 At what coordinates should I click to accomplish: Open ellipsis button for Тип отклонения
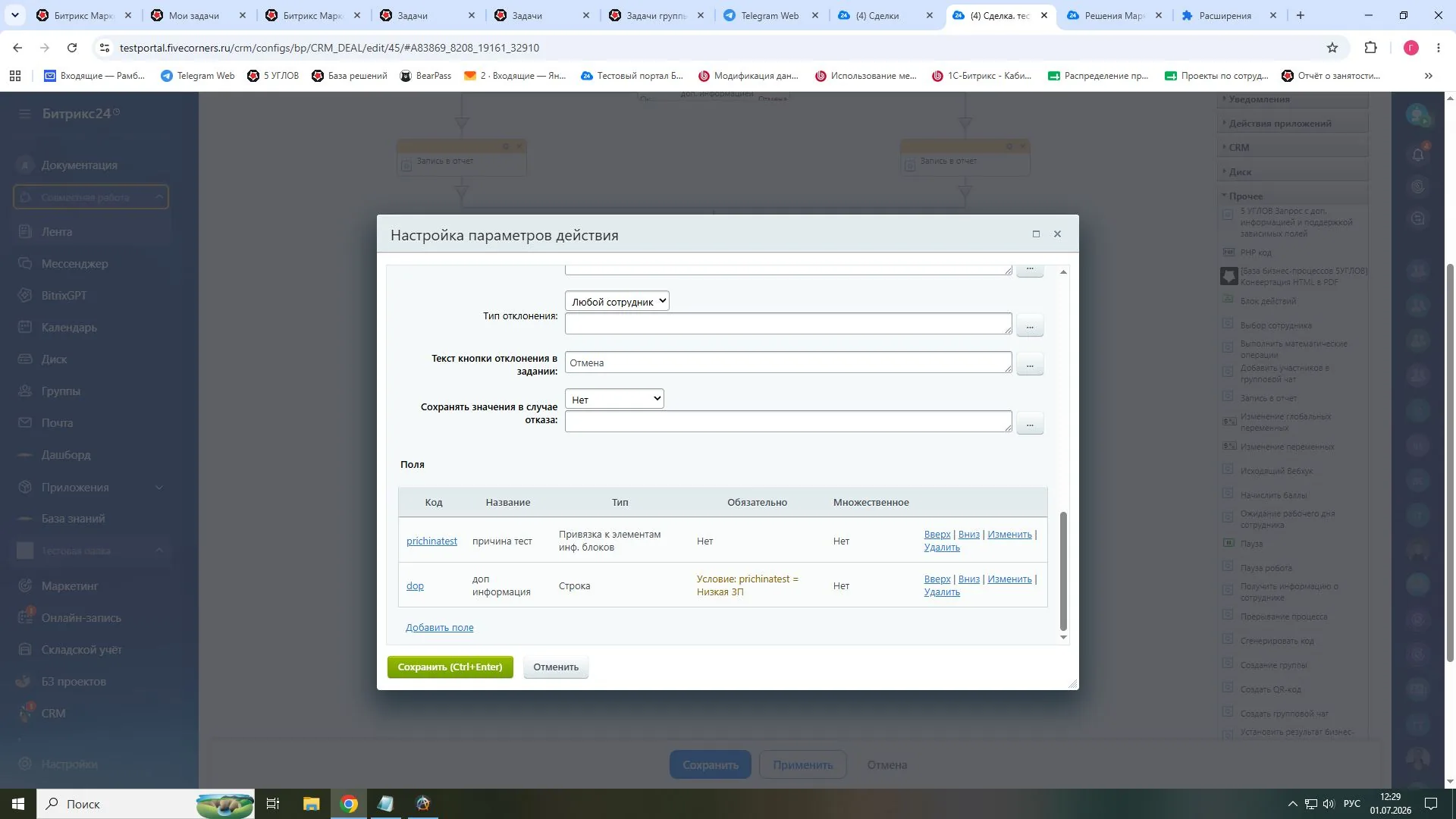(1030, 326)
